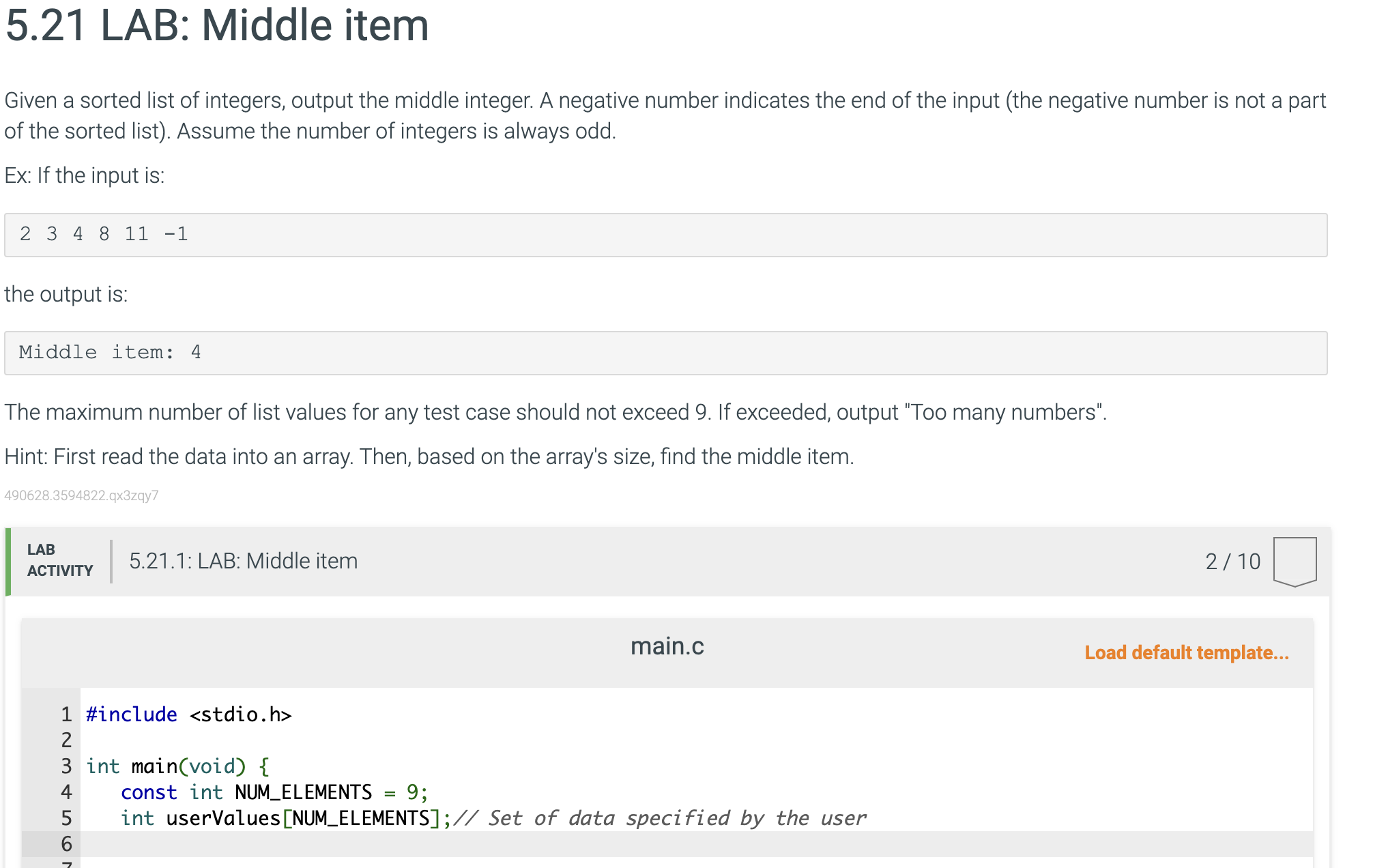The image size is (1373, 868).
Task: Click the sample input box '2 3 4 8 11 -1'
Action: (665, 235)
